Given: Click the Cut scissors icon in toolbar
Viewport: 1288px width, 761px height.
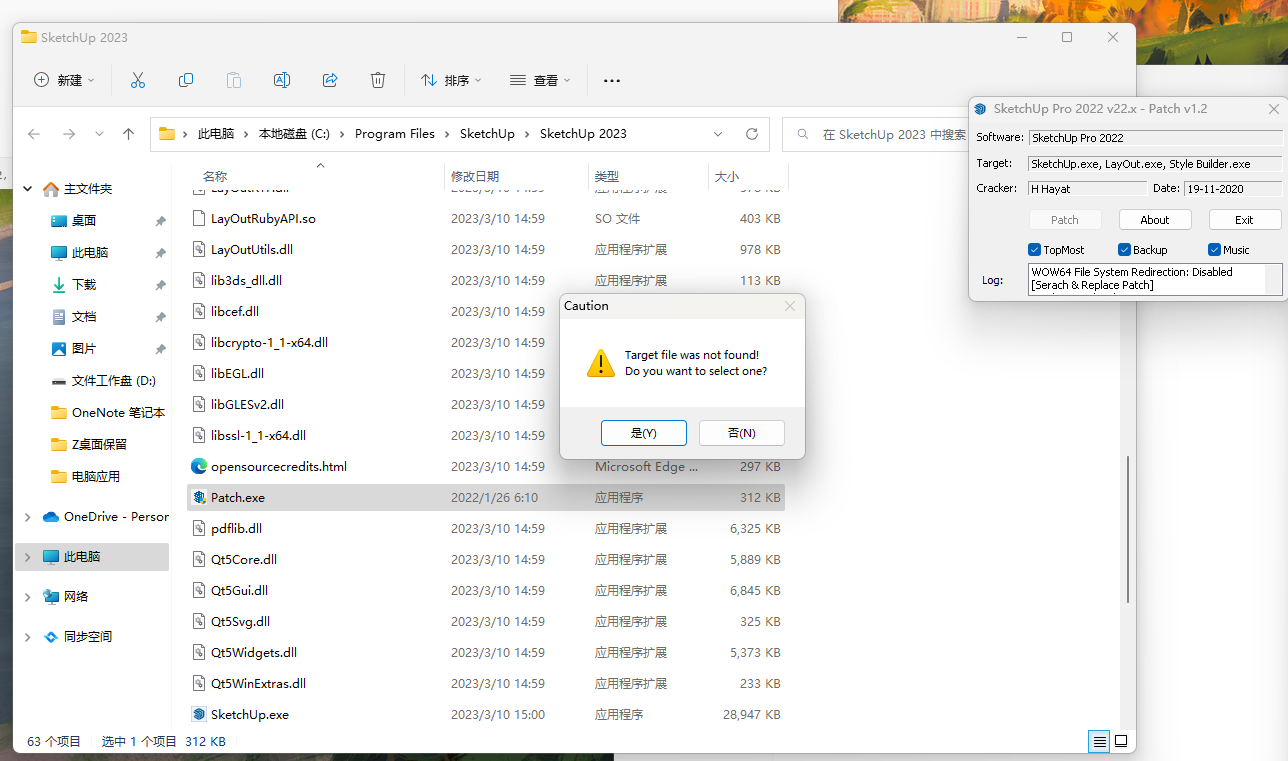Looking at the screenshot, I should 138,80.
